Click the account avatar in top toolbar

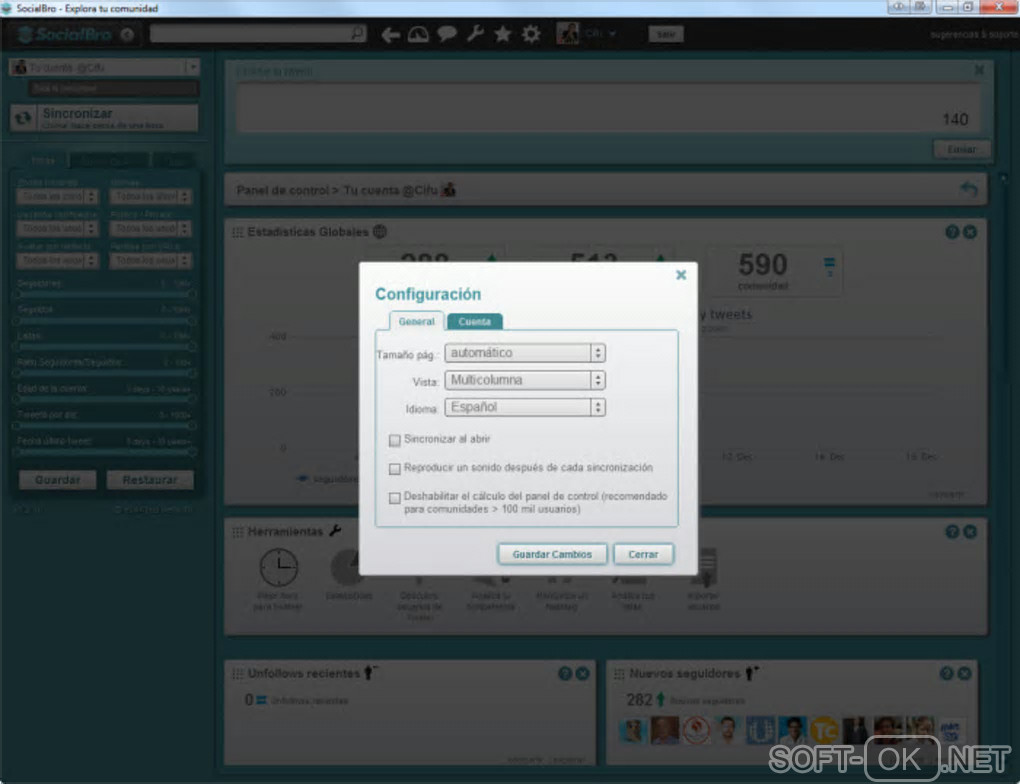coord(567,33)
